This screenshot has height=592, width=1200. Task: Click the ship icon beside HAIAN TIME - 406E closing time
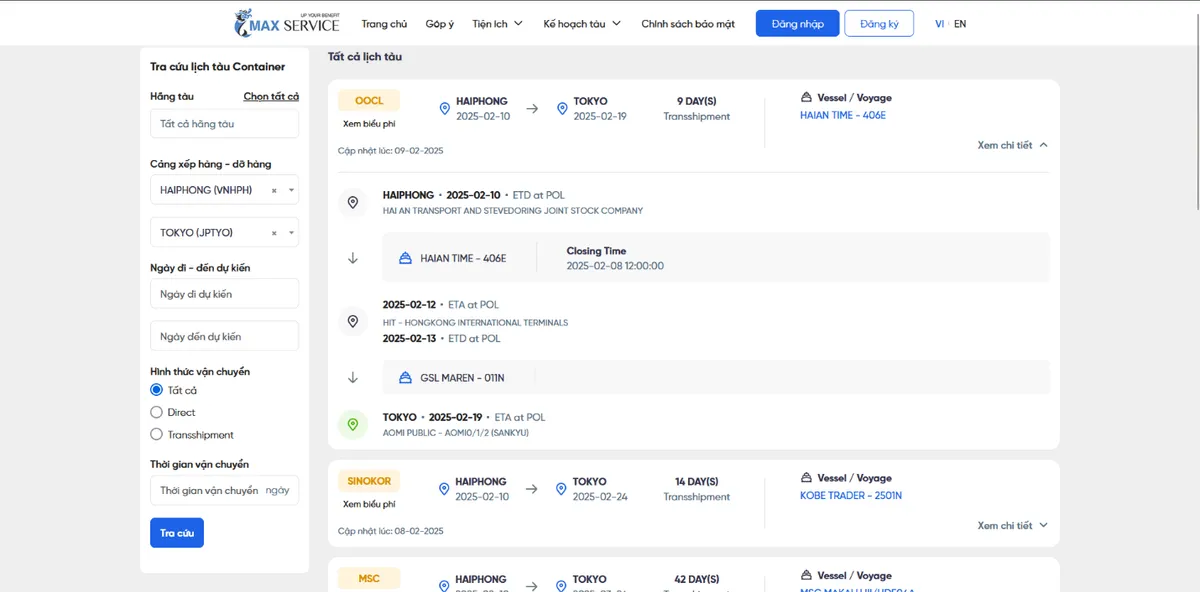click(x=405, y=258)
